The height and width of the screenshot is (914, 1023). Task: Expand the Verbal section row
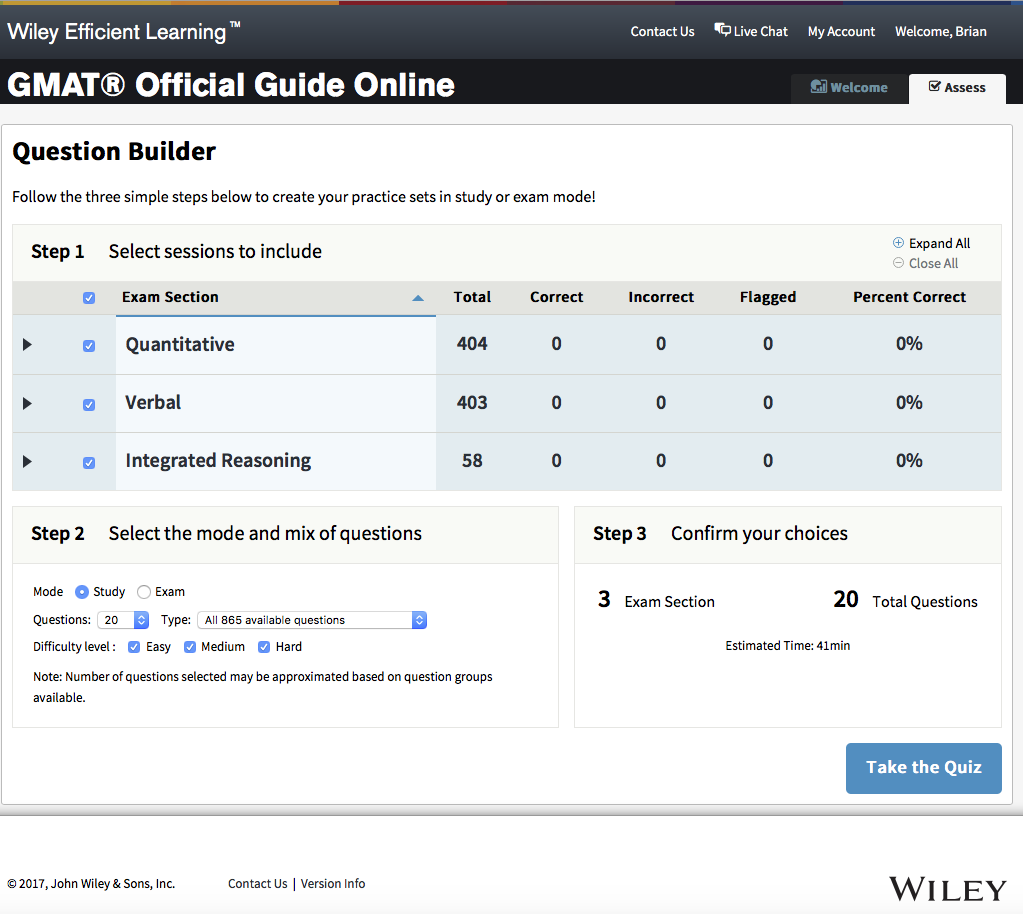(x=27, y=403)
